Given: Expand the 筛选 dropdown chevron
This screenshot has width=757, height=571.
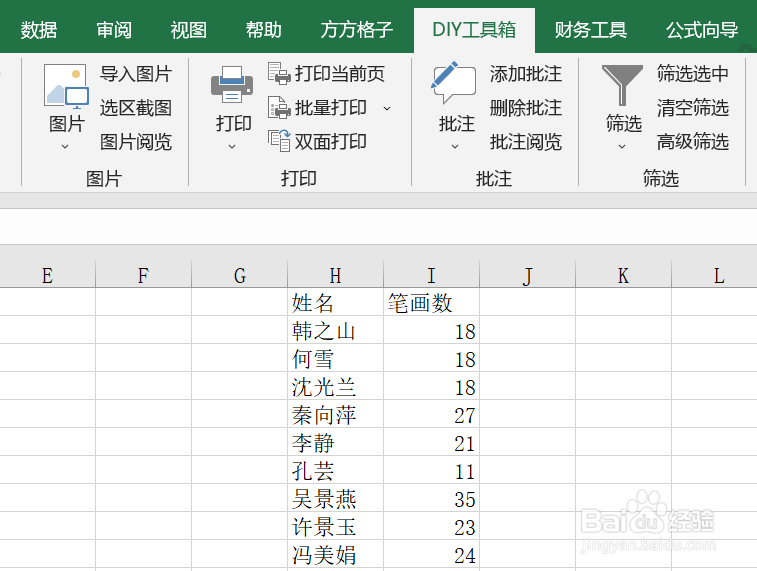Looking at the screenshot, I should tap(622, 146).
